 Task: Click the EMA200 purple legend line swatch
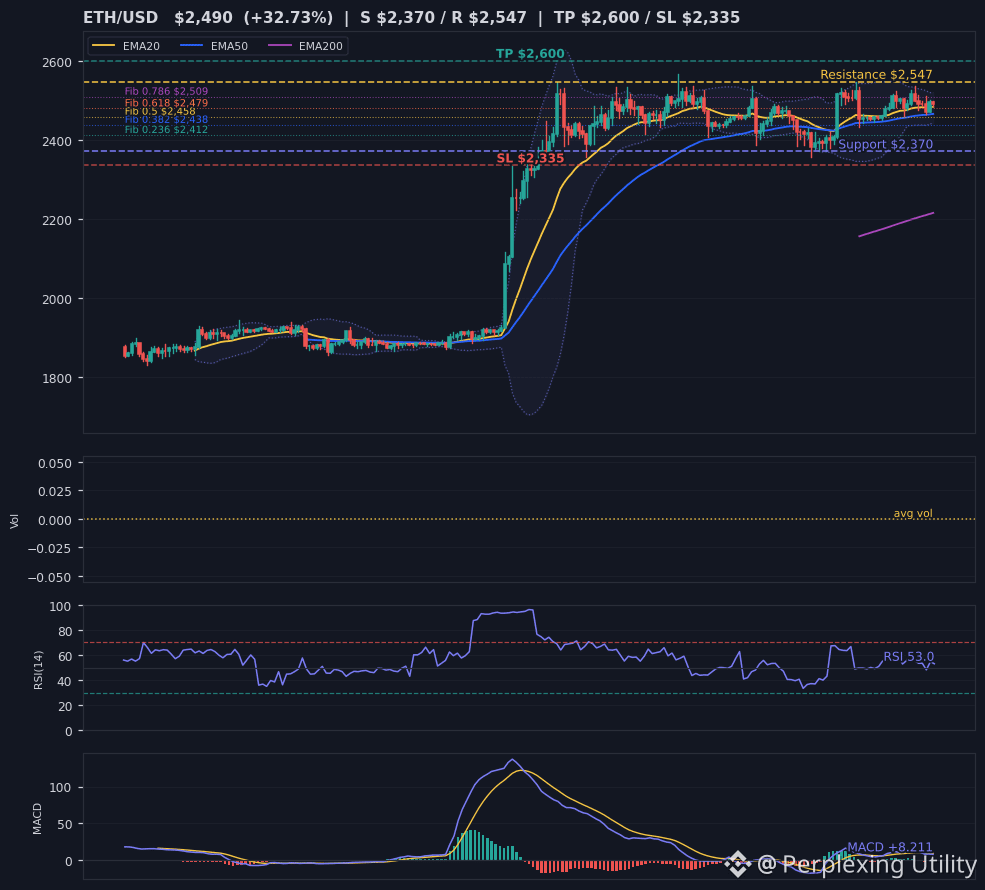click(280, 46)
